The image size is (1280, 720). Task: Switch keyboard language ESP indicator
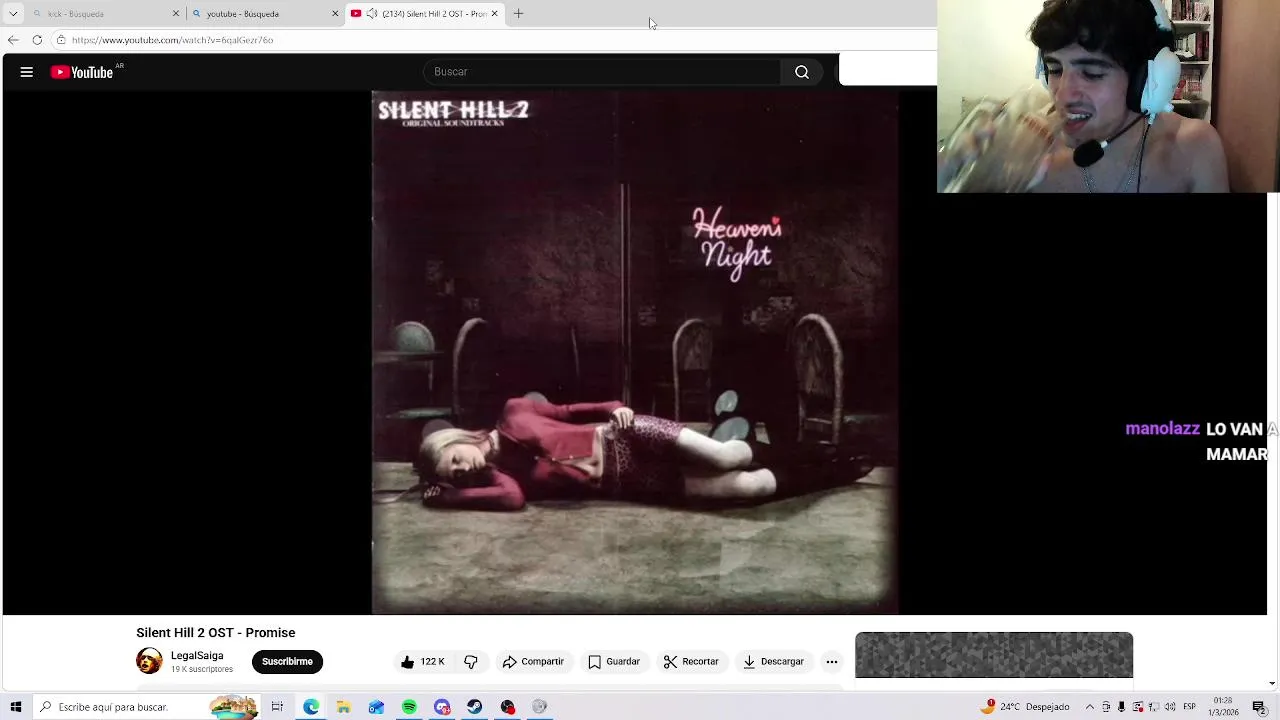pos(1190,707)
